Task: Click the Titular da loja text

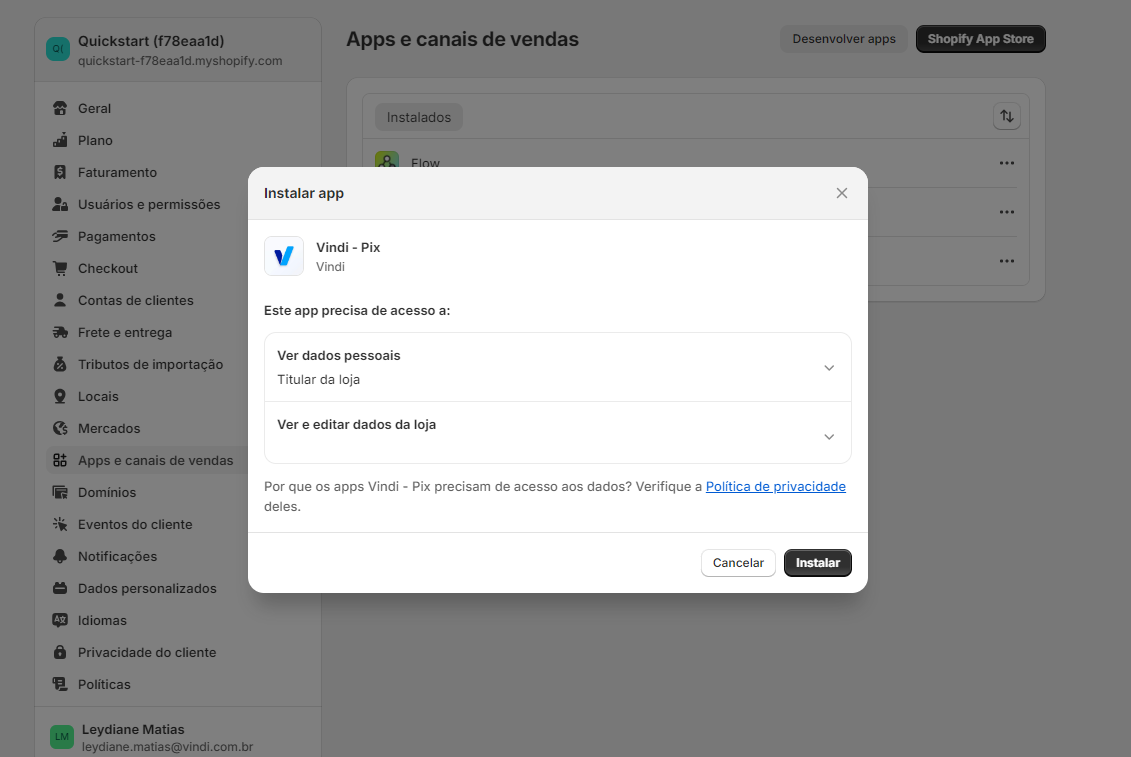Action: pos(318,379)
